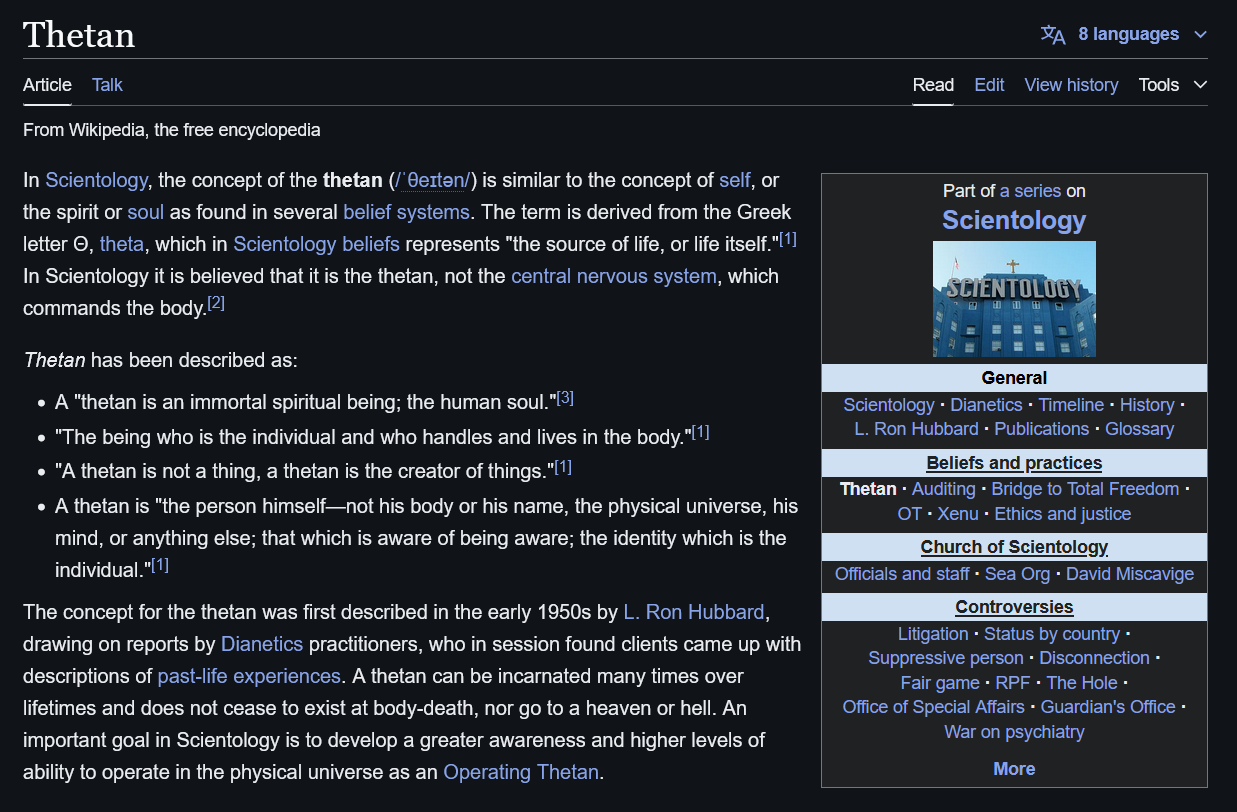Open the Tools dropdown menu
Image resolution: width=1237 pixels, height=812 pixels.
[x=1173, y=85]
